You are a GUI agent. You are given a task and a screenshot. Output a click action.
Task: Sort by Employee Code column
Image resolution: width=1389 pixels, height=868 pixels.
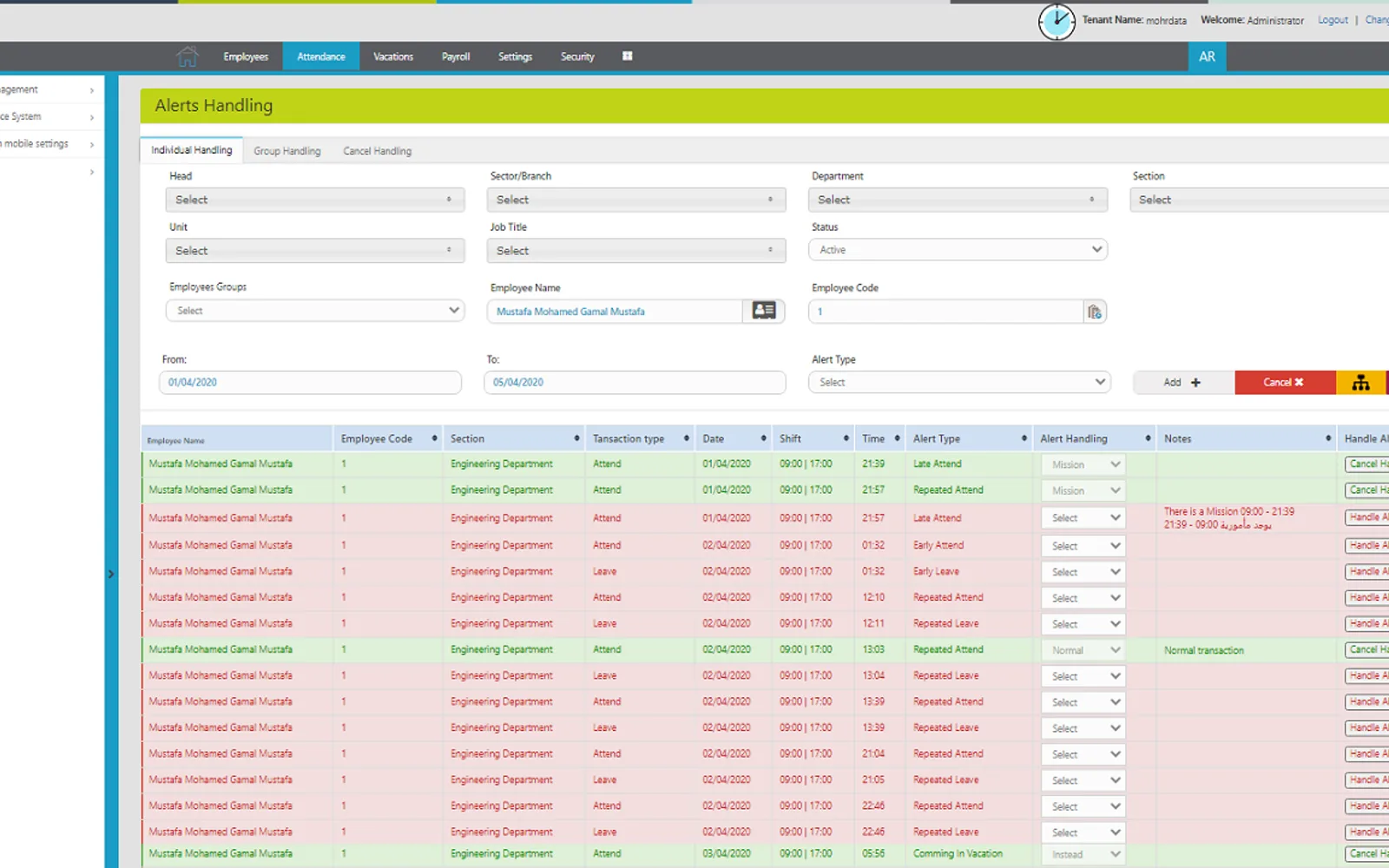[386, 438]
